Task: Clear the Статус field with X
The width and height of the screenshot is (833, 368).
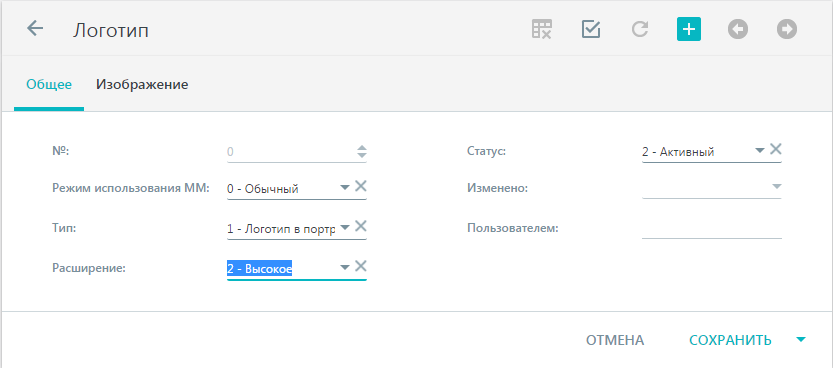Action: [776, 149]
